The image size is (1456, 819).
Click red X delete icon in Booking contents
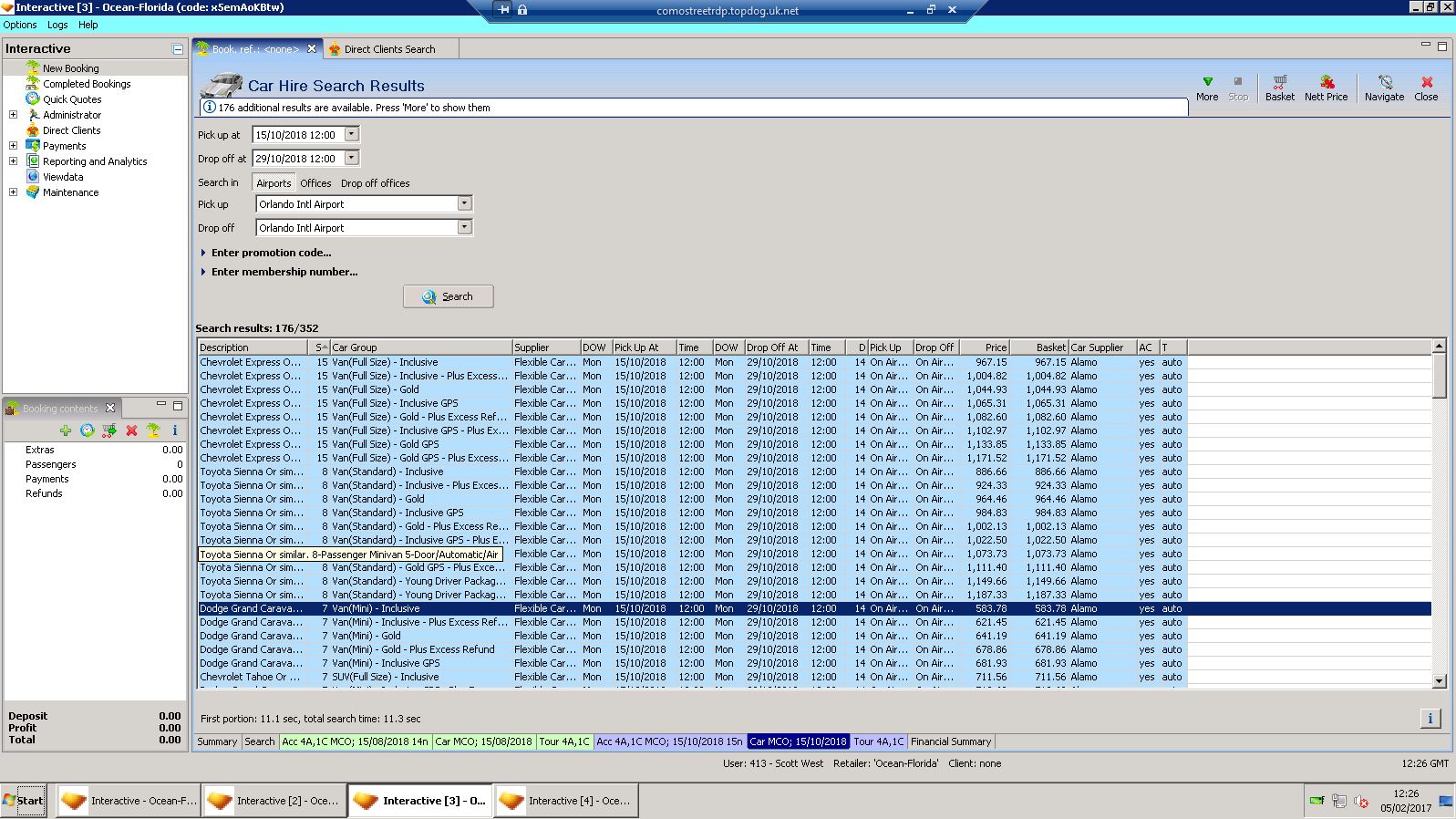[131, 430]
